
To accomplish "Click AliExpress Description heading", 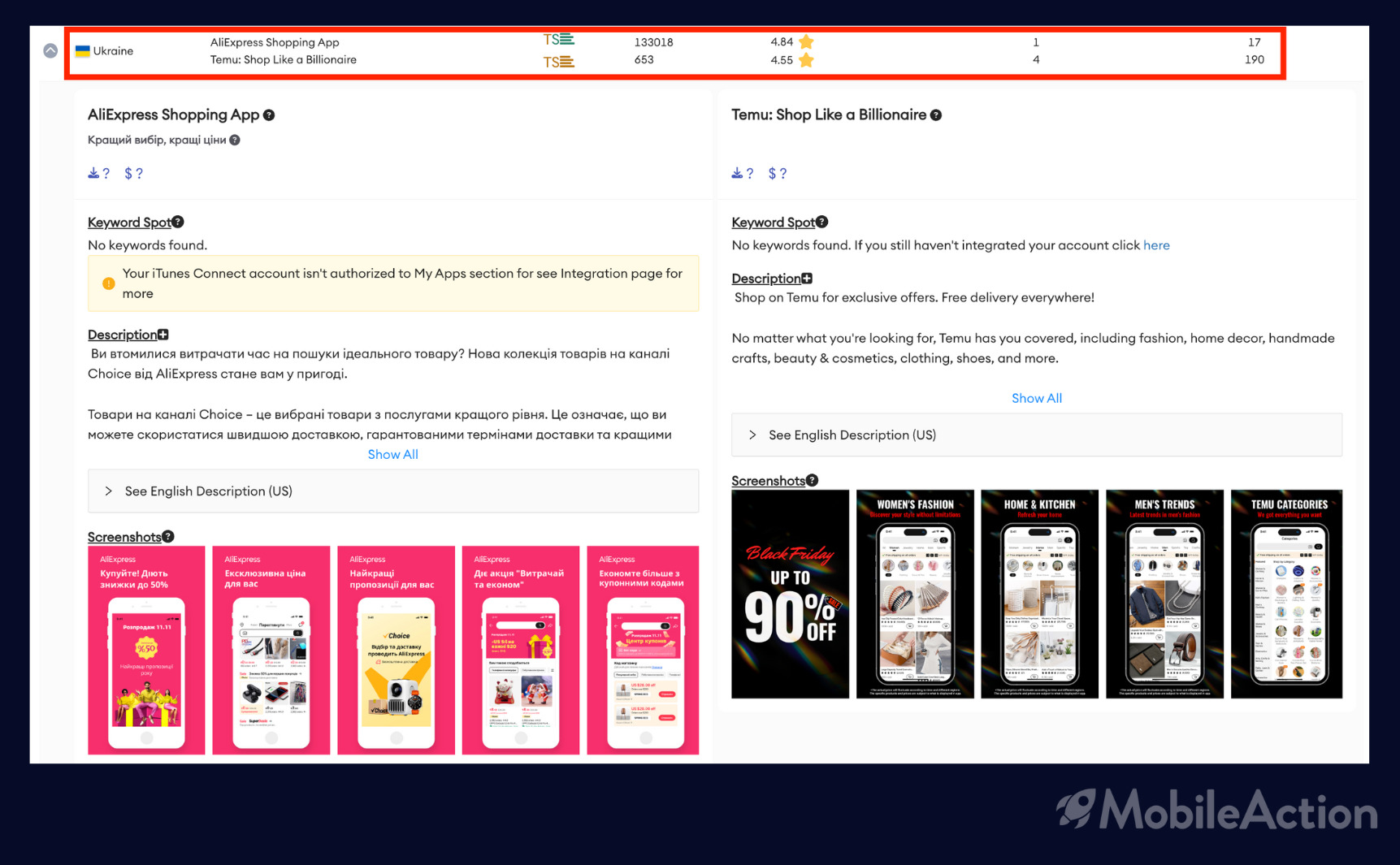I will point(122,335).
